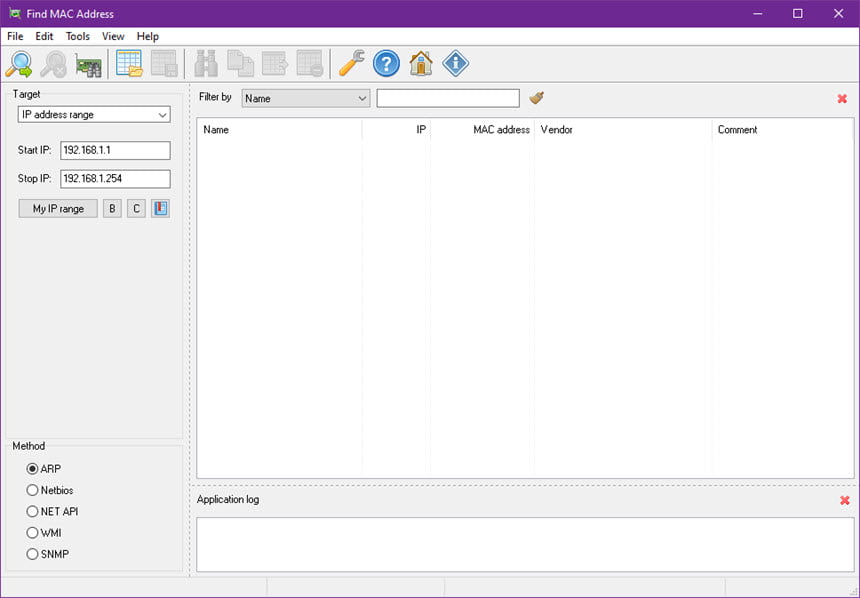
Task: Open the View menu
Action: 113,36
